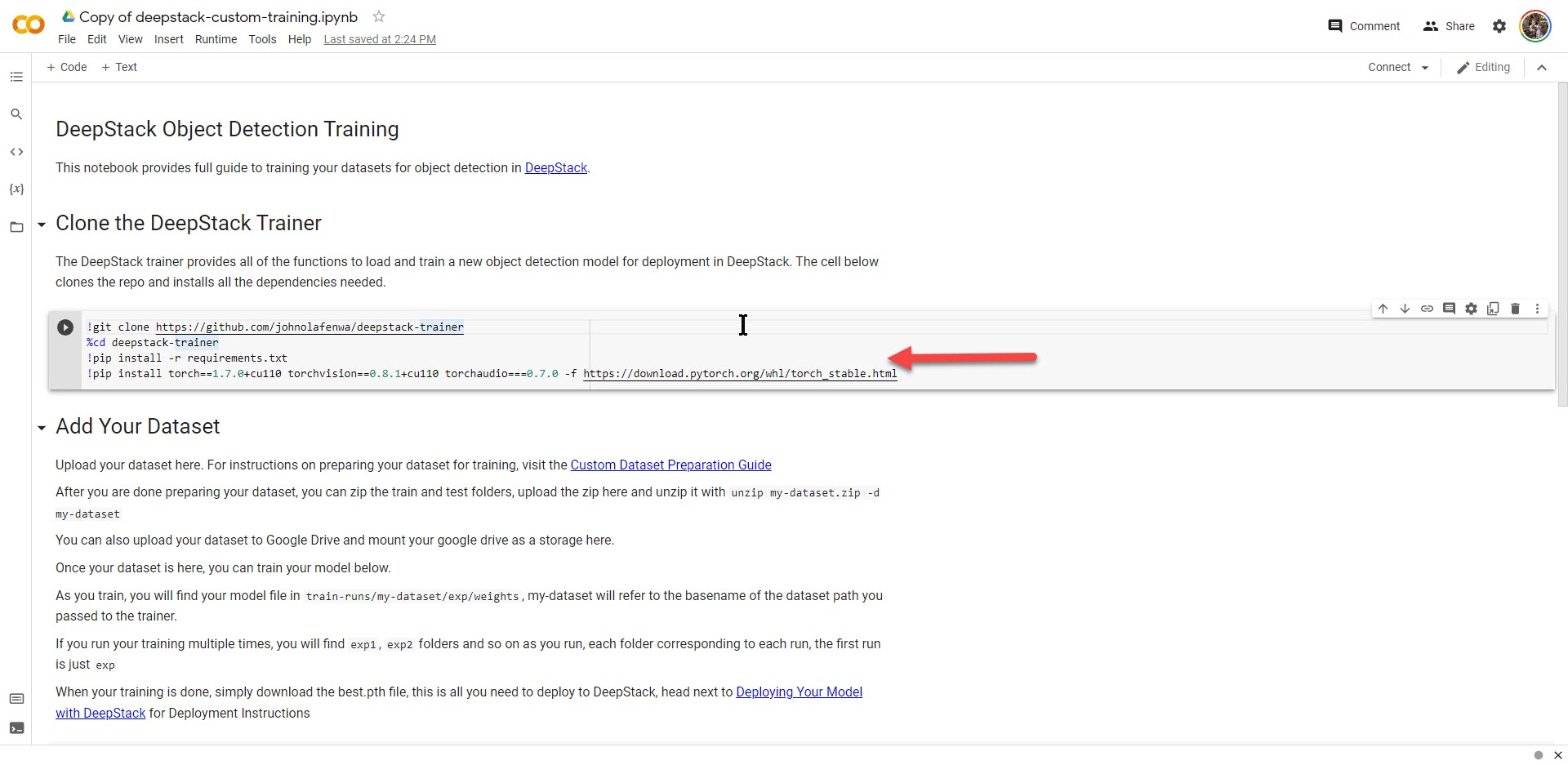The height and width of the screenshot is (765, 1568).
Task: Click the '!pip install -r requirements.txt' line
Action: pos(187,358)
